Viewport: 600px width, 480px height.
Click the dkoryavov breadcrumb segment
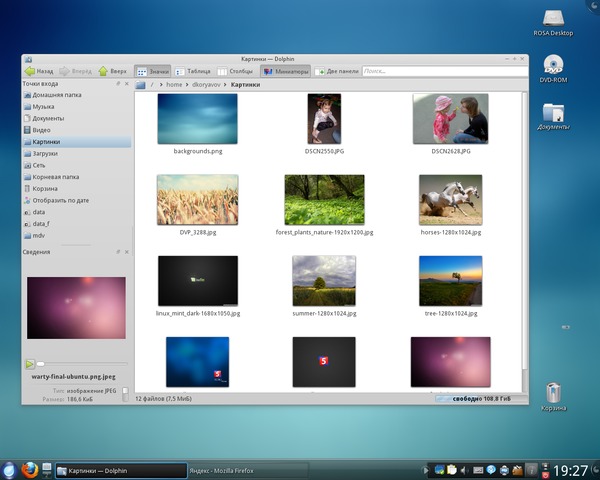click(208, 85)
